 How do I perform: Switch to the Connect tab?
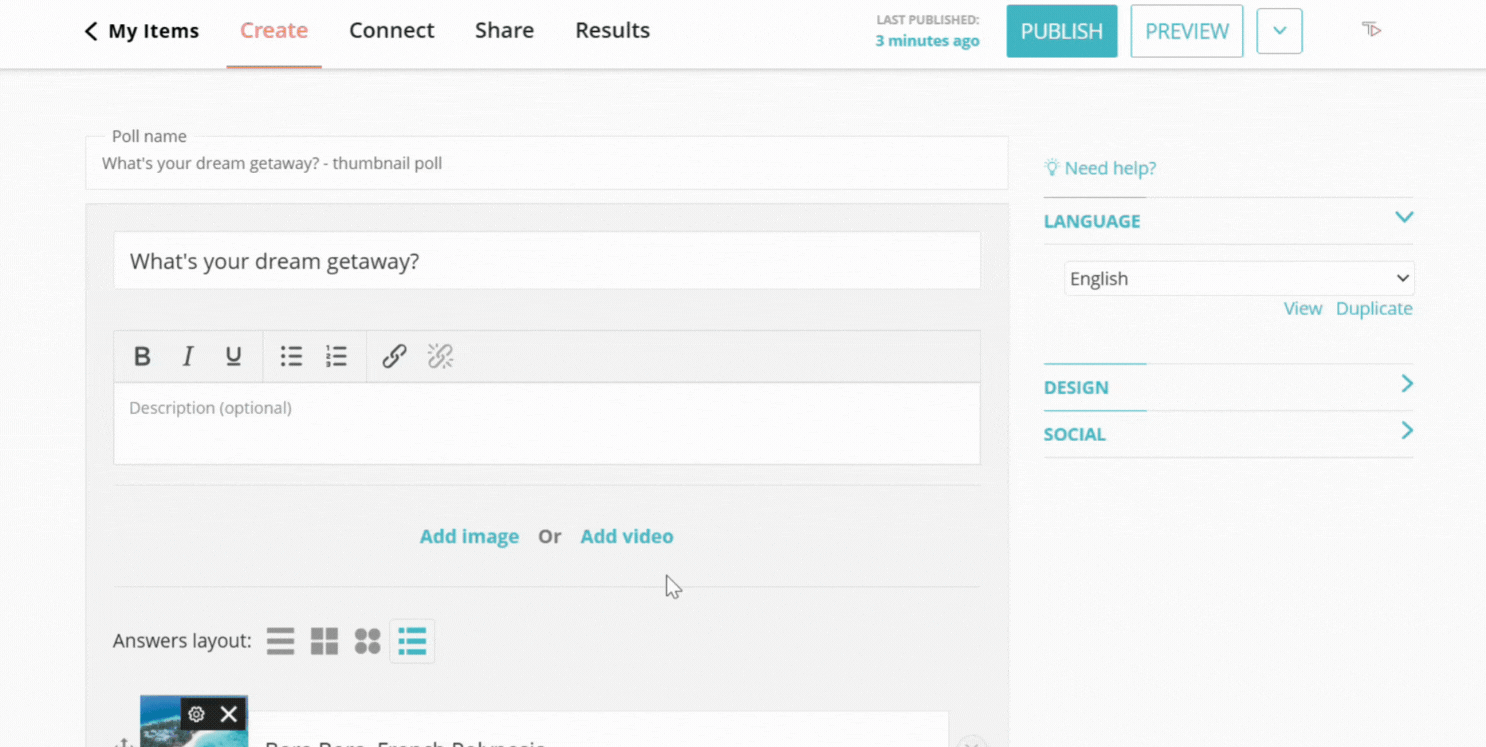pyautogui.click(x=392, y=31)
